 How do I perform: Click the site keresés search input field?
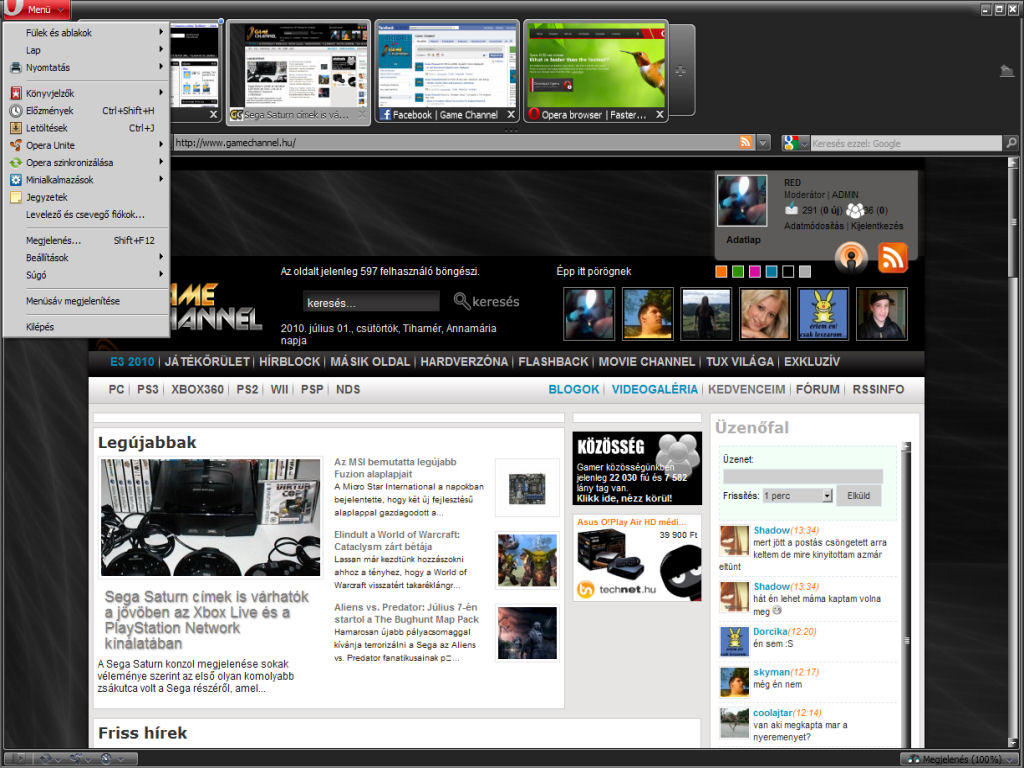click(371, 302)
